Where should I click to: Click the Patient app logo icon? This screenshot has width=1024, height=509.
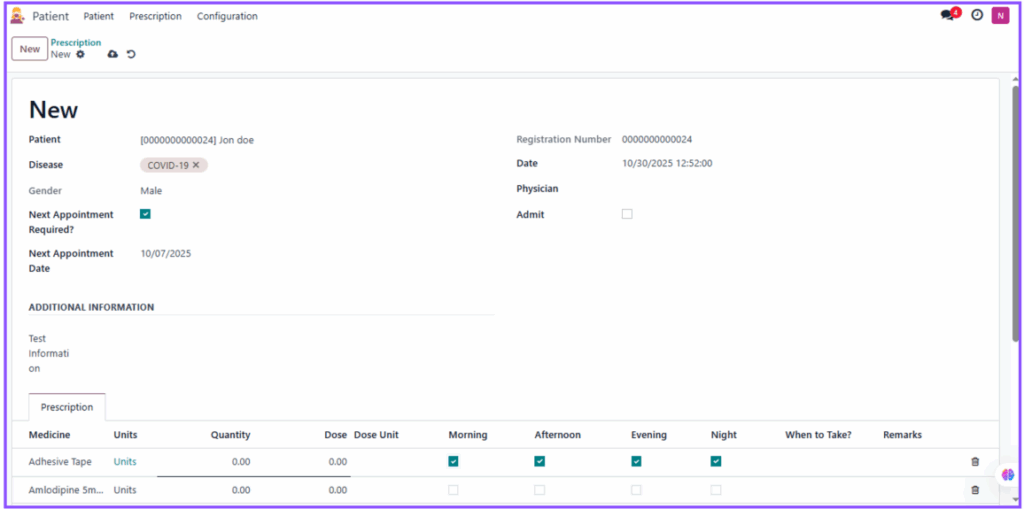pyautogui.click(x=17, y=16)
